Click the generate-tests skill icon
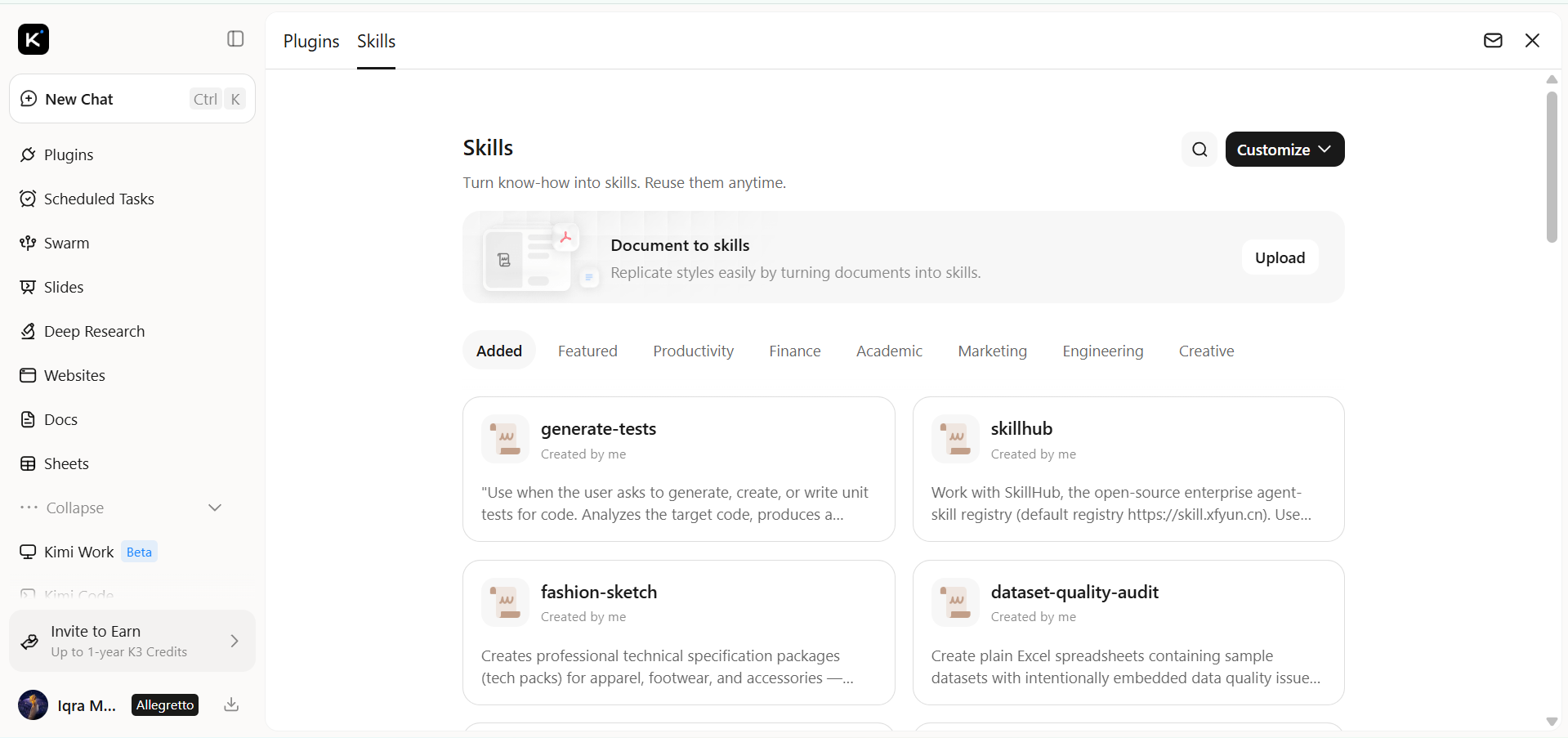 tap(505, 439)
